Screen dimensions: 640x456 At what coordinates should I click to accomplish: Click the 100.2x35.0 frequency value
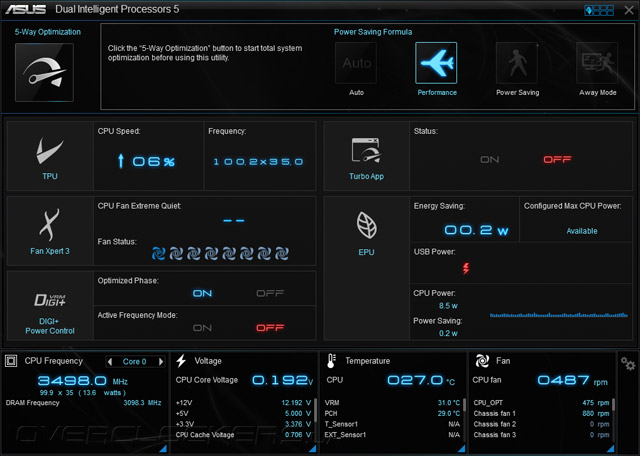click(x=258, y=162)
